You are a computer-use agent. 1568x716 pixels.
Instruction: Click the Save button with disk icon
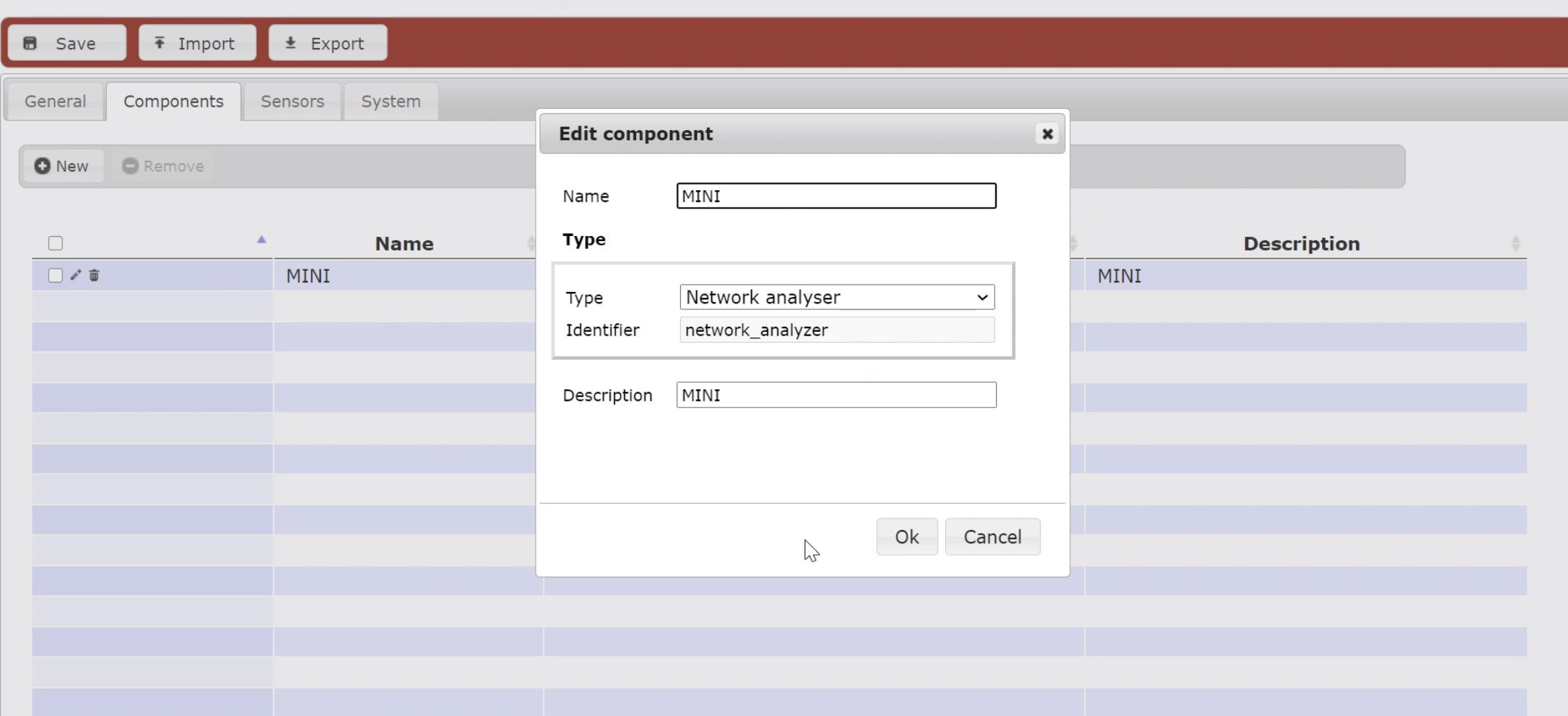click(67, 44)
